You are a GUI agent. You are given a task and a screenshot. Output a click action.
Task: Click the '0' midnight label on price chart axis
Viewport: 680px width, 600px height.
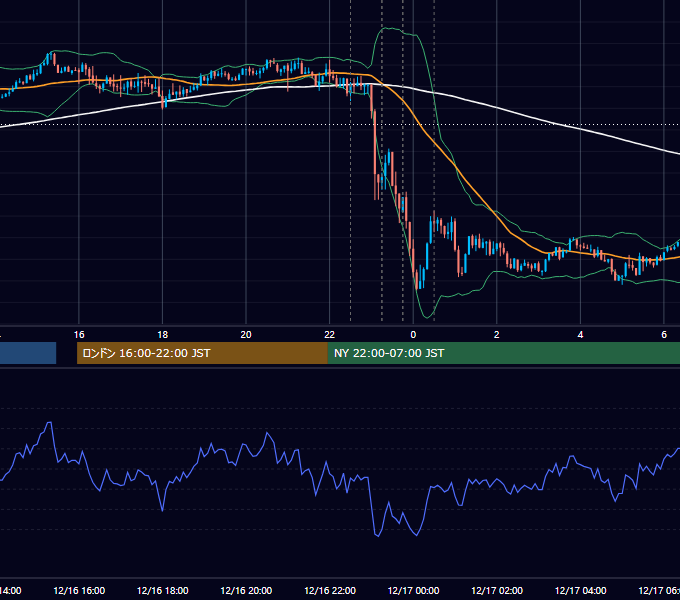click(413, 335)
